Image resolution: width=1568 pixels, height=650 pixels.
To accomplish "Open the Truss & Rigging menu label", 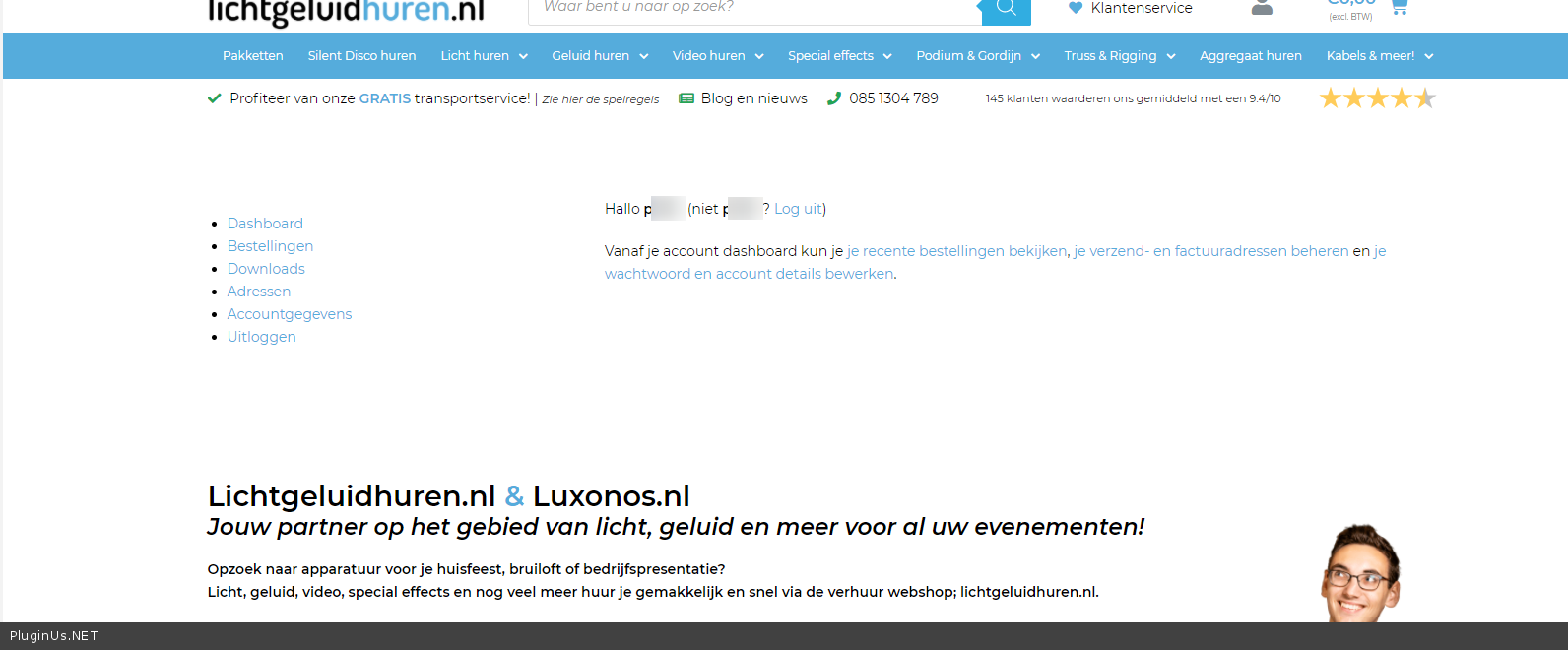I will click(x=1110, y=56).
